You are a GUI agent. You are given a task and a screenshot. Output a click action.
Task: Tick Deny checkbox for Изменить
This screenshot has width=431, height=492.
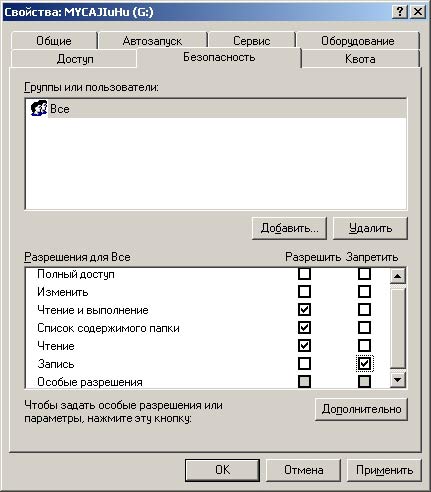364,292
